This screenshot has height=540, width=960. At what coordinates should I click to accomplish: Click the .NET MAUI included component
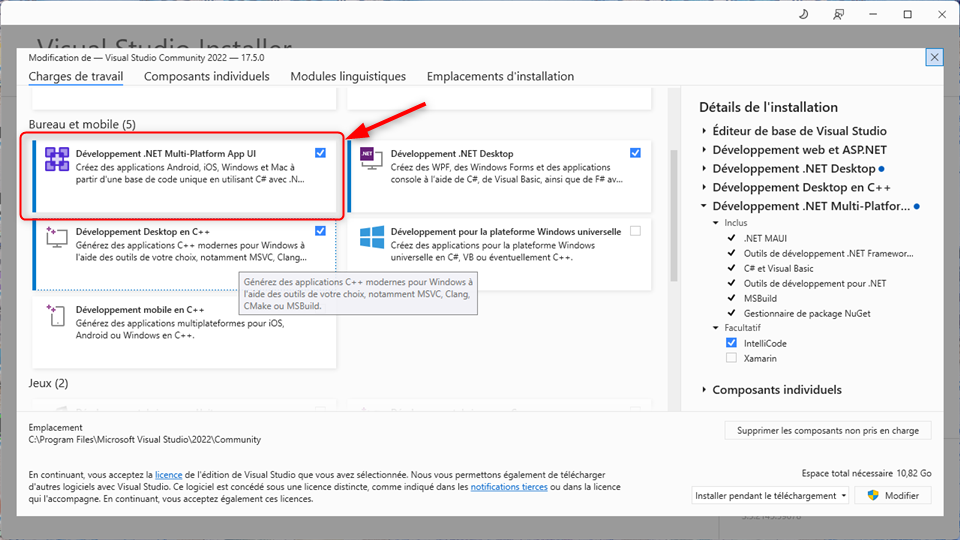click(765, 238)
